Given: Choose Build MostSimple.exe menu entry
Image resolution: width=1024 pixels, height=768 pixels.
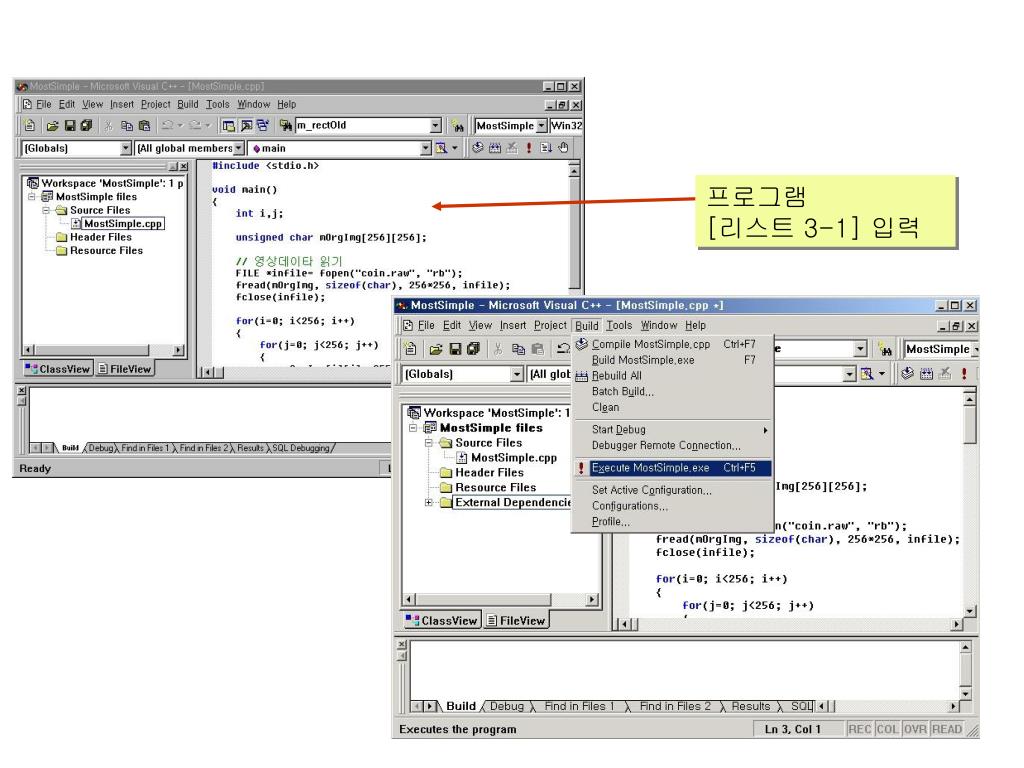Looking at the screenshot, I should [x=673, y=360].
